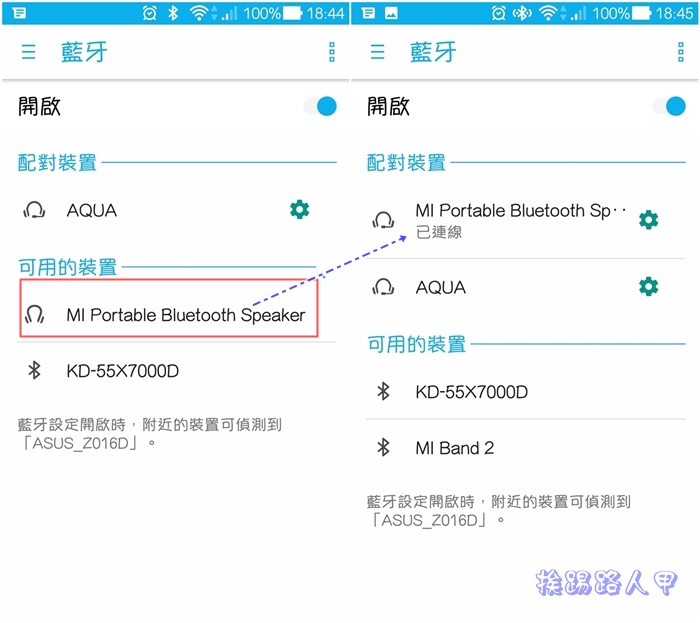Pair with MI Portable Bluetooth Speaker
Image resolution: width=700 pixels, height=623 pixels.
(169, 308)
